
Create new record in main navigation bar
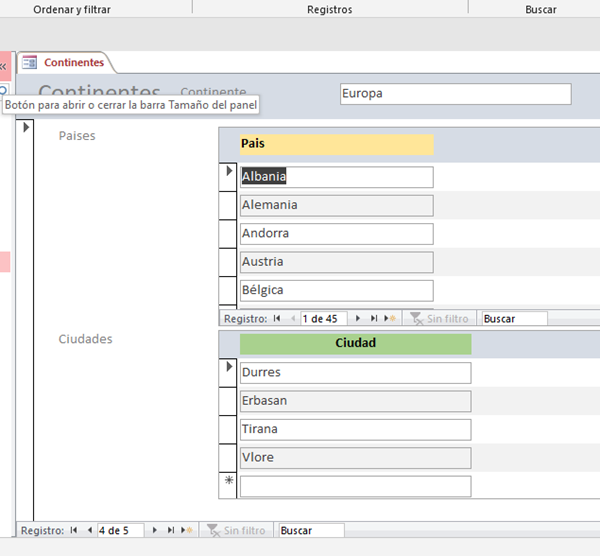coord(187,530)
